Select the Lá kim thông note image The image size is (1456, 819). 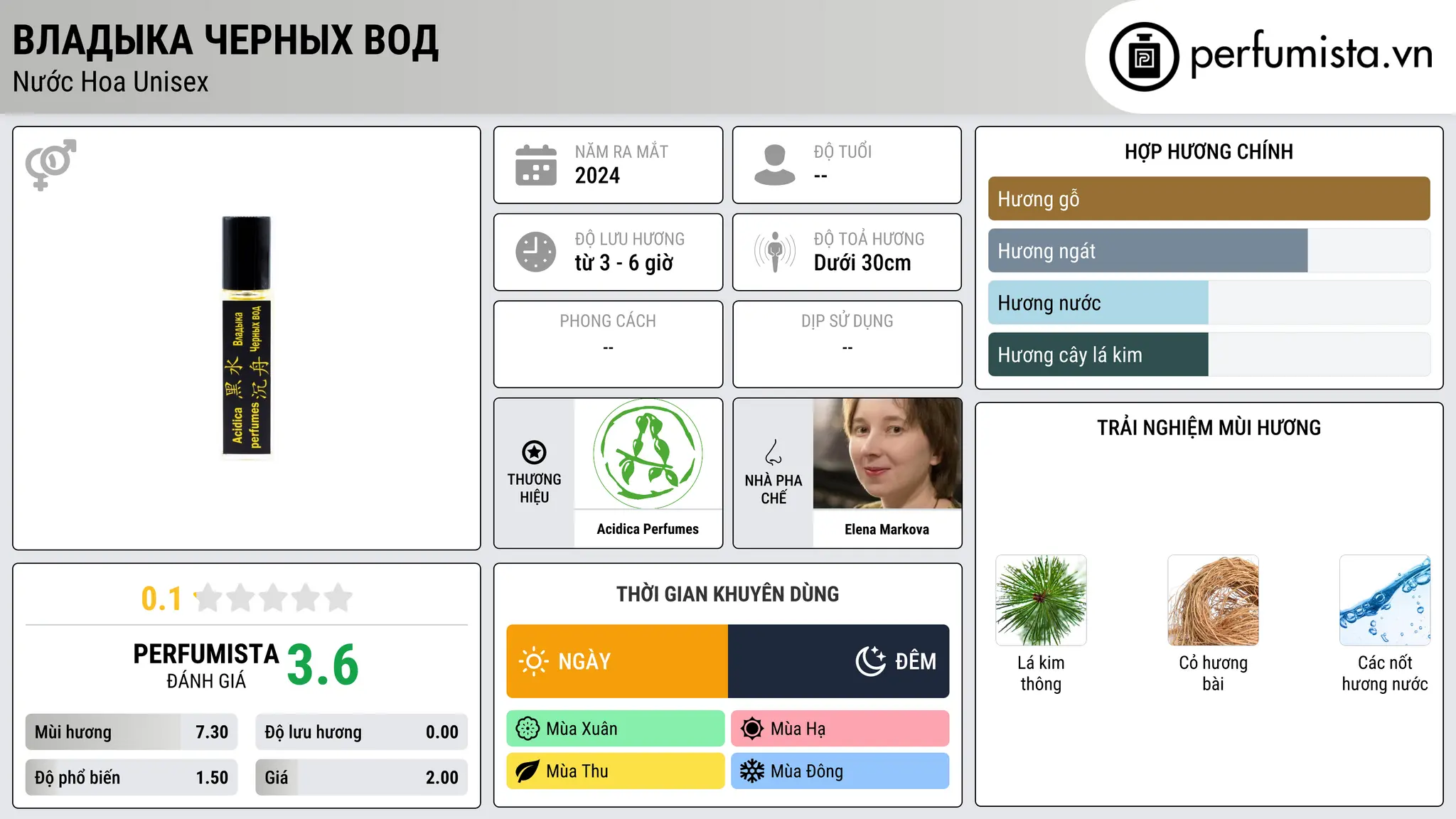pyautogui.click(x=1041, y=600)
